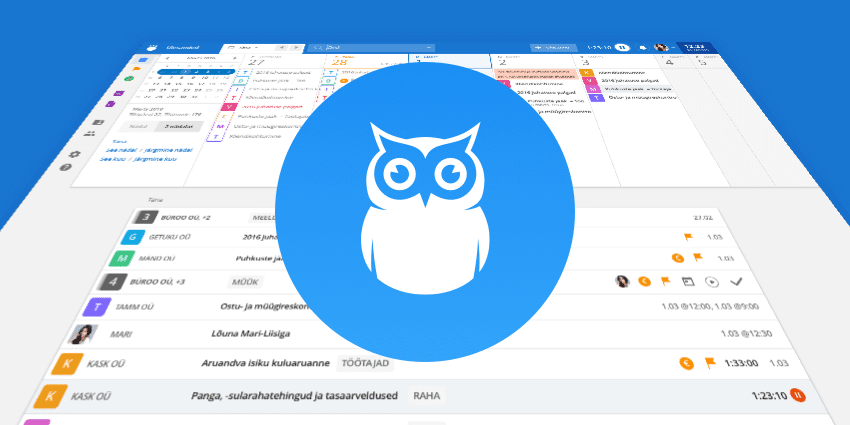The width and height of the screenshot is (850, 425).
Task: Click the TÖÖTAJAD tag
Action: pos(365,363)
